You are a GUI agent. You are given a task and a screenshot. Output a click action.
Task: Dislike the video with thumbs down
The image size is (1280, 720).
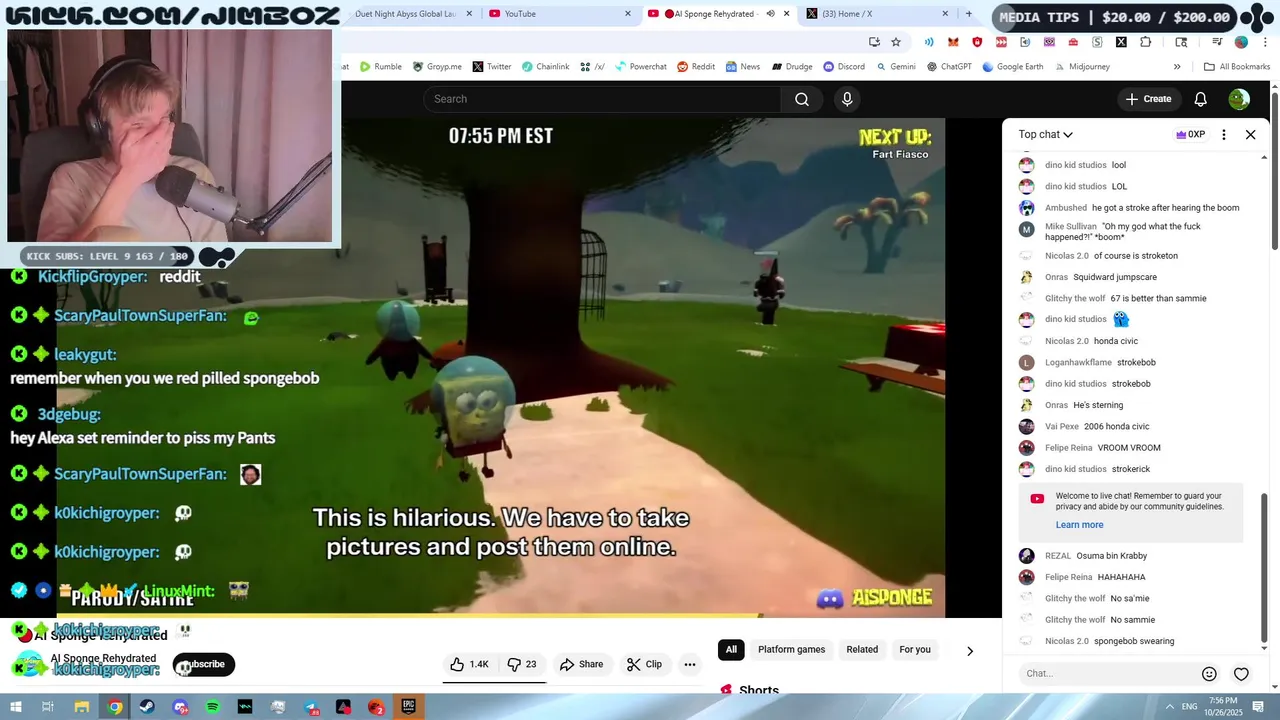[x=523, y=664]
